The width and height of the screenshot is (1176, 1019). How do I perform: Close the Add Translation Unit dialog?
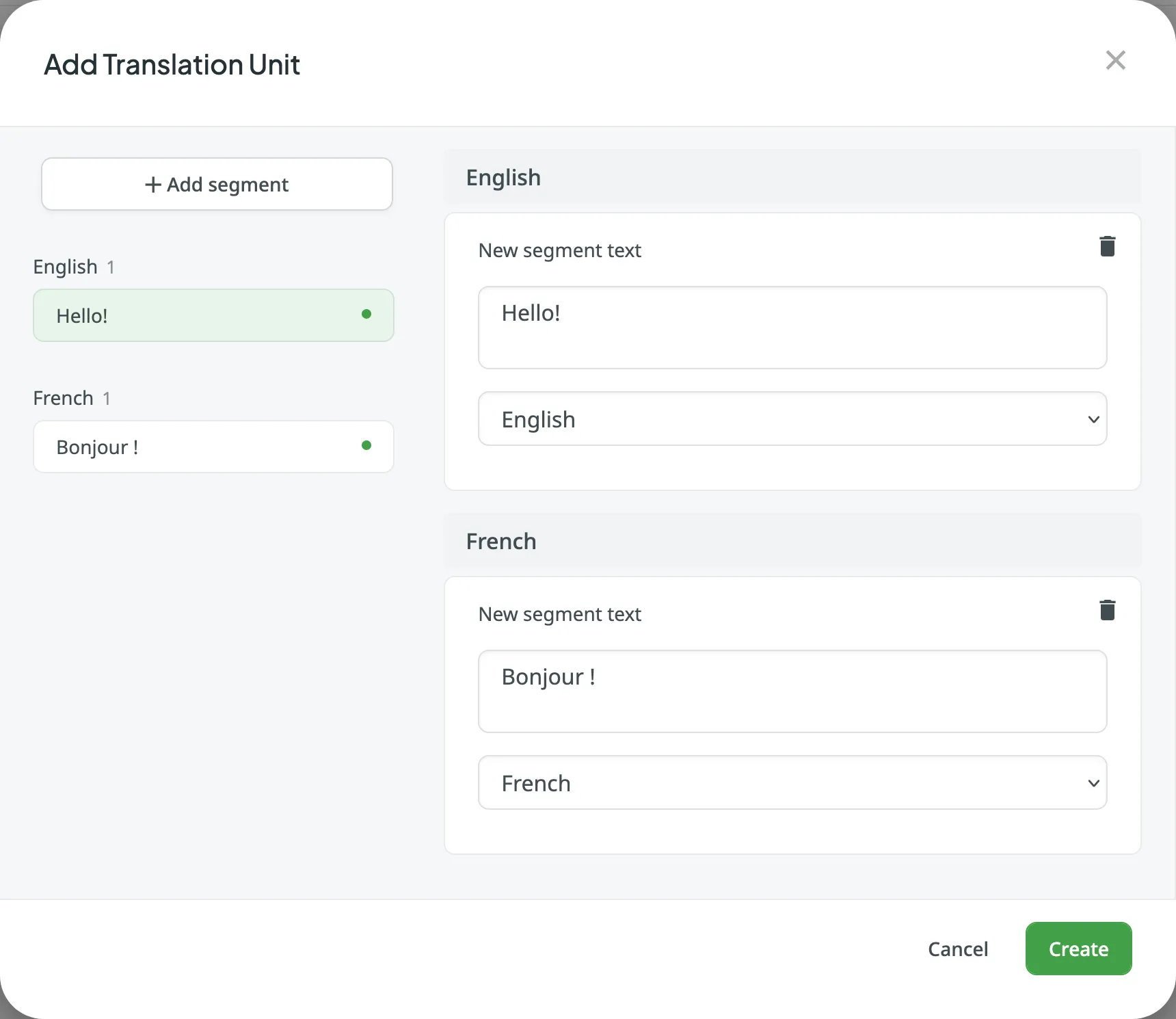(1115, 60)
